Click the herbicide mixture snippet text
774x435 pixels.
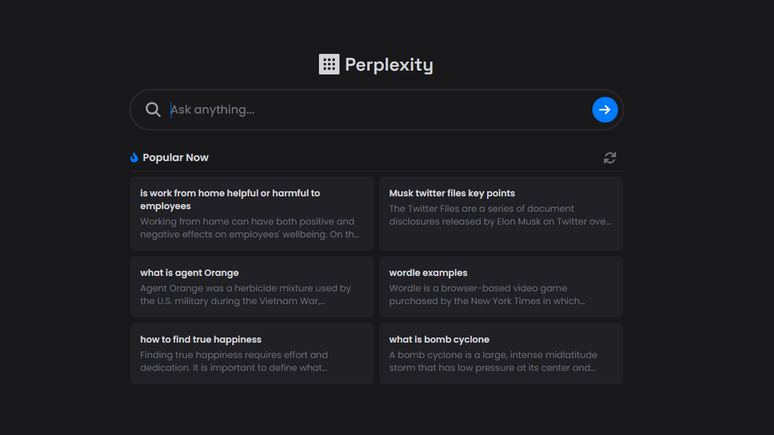point(245,294)
